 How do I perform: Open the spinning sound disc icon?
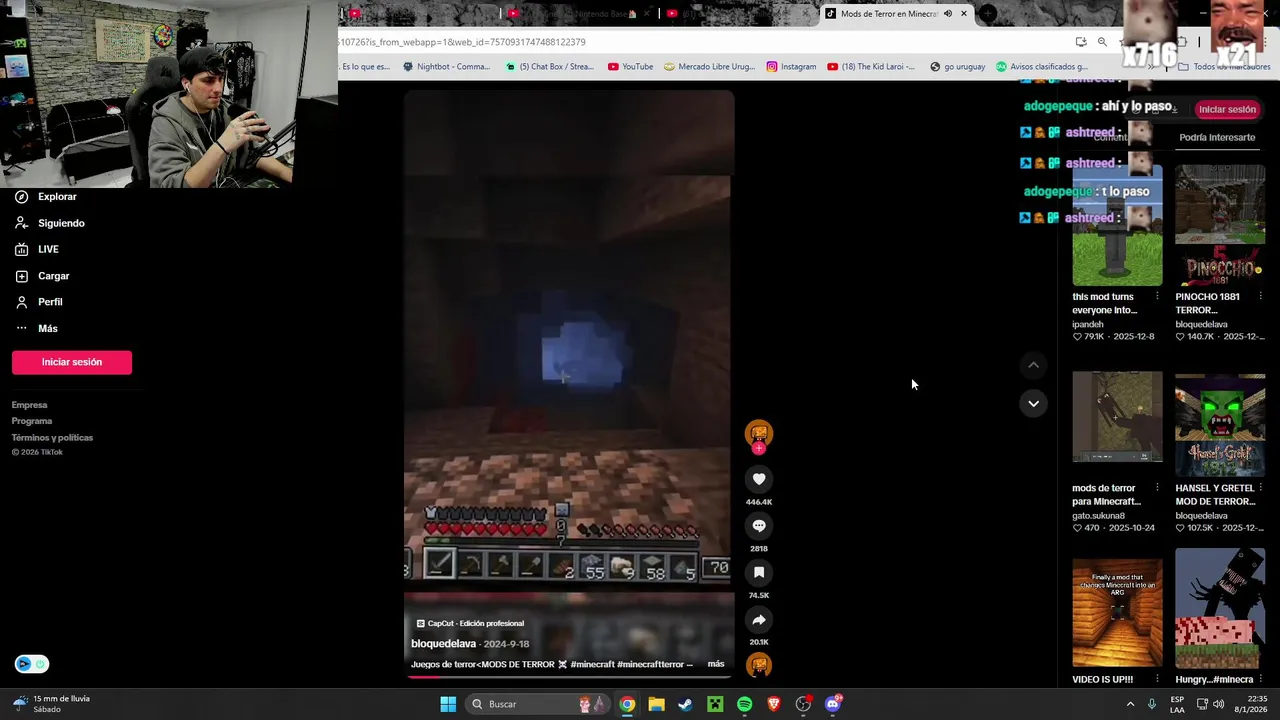coord(759,665)
